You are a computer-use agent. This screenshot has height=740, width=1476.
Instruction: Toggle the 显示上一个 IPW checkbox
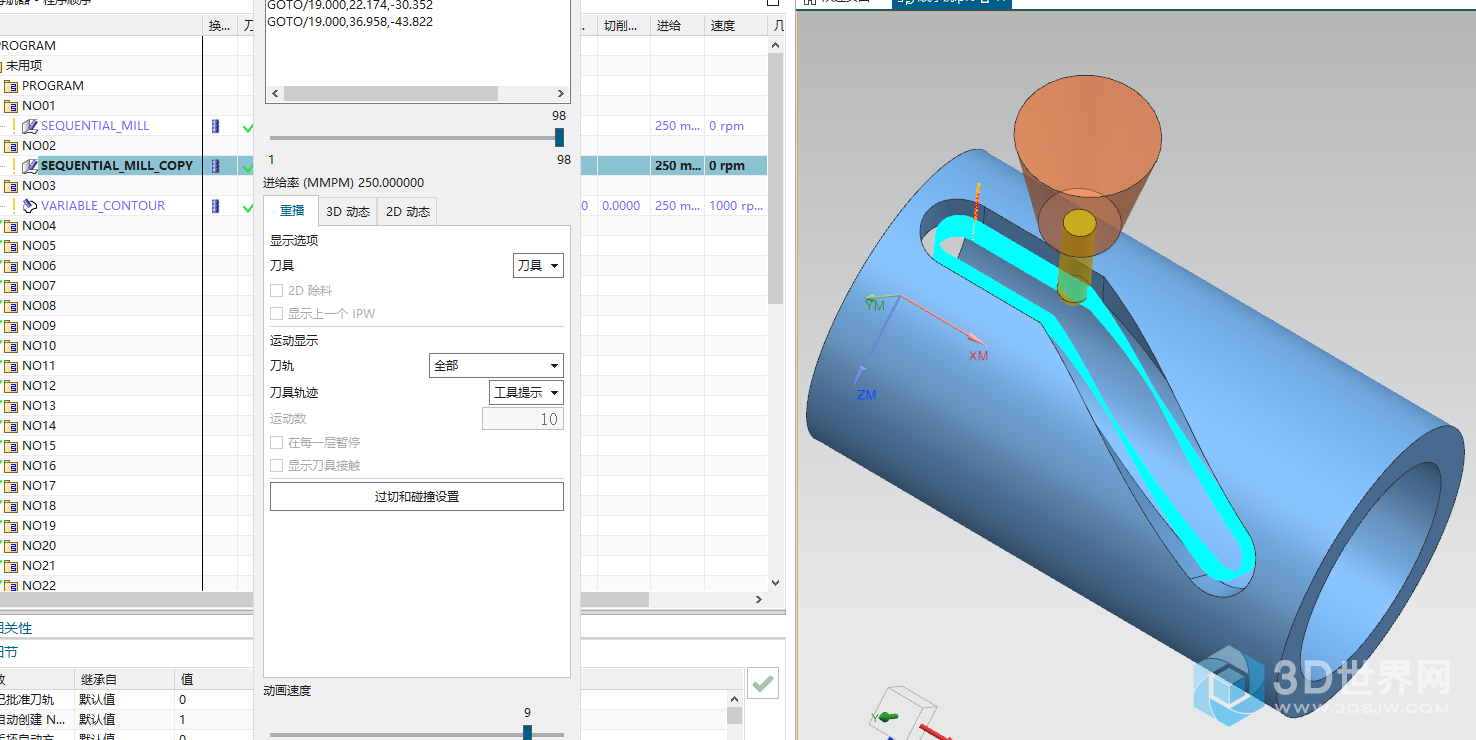tap(277, 314)
